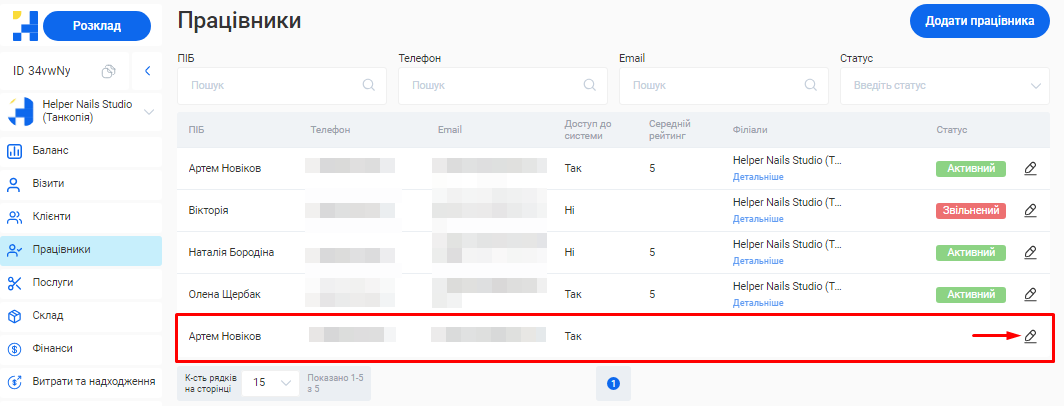Click edit pencil for Олена Щербак
The image size is (1064, 406).
tap(1030, 294)
